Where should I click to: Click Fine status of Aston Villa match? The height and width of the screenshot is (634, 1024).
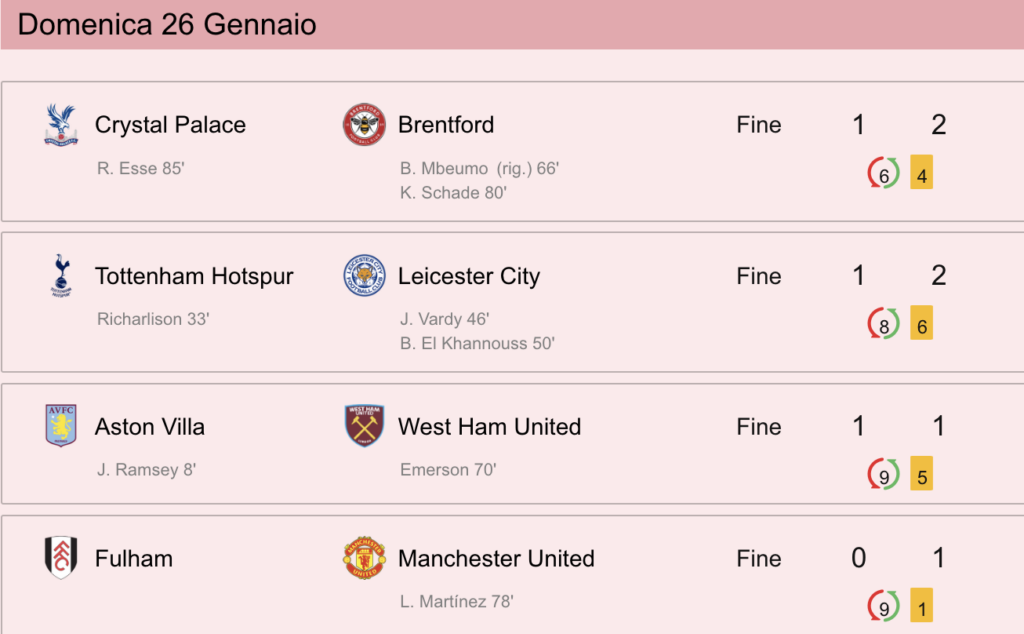click(759, 426)
